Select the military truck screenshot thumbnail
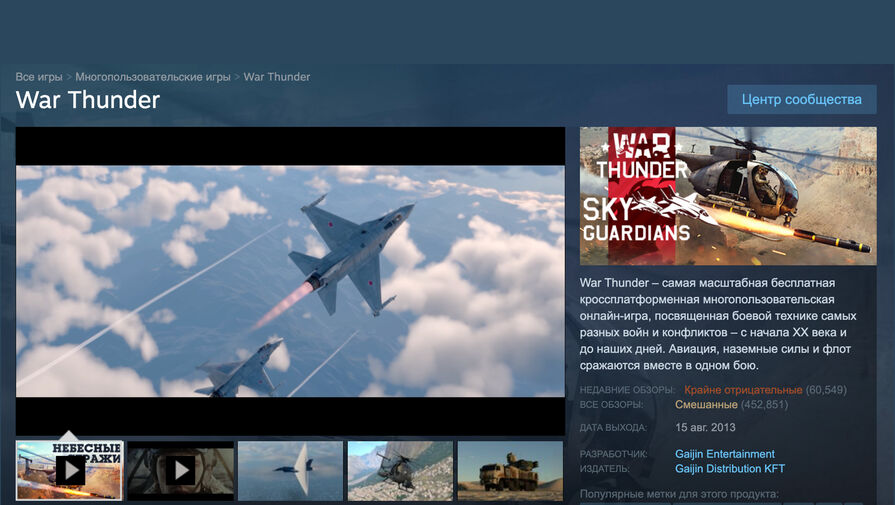Viewport: 895px width, 505px height. pos(510,470)
